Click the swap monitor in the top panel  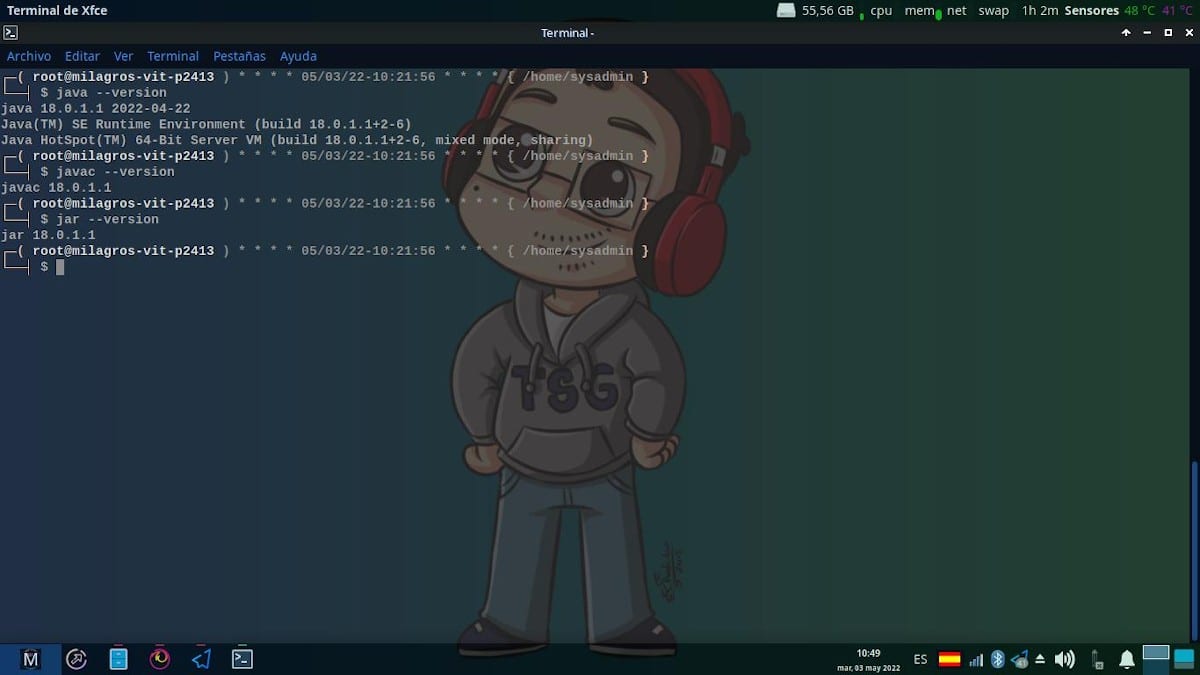993,11
